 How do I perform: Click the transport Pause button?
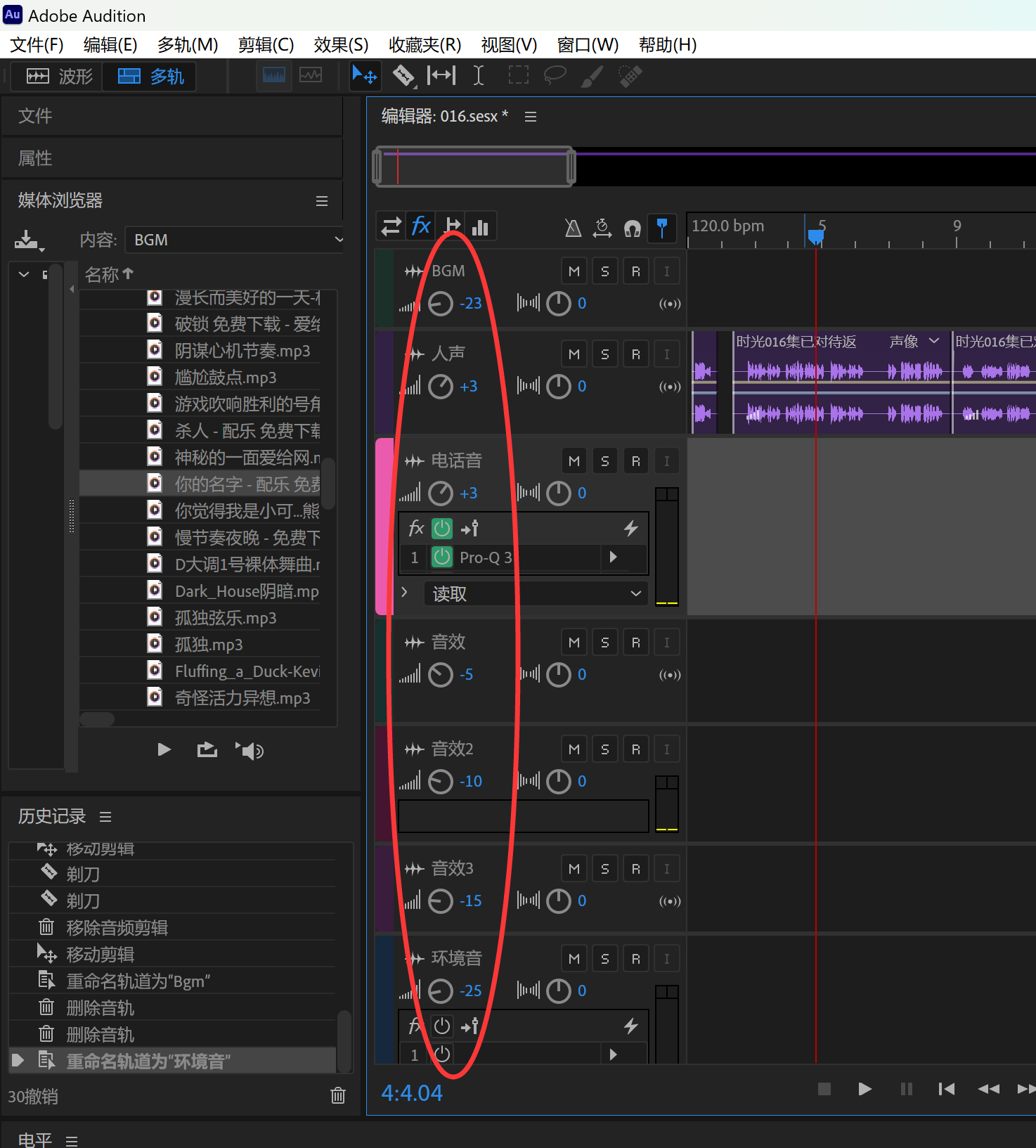coord(907,1089)
